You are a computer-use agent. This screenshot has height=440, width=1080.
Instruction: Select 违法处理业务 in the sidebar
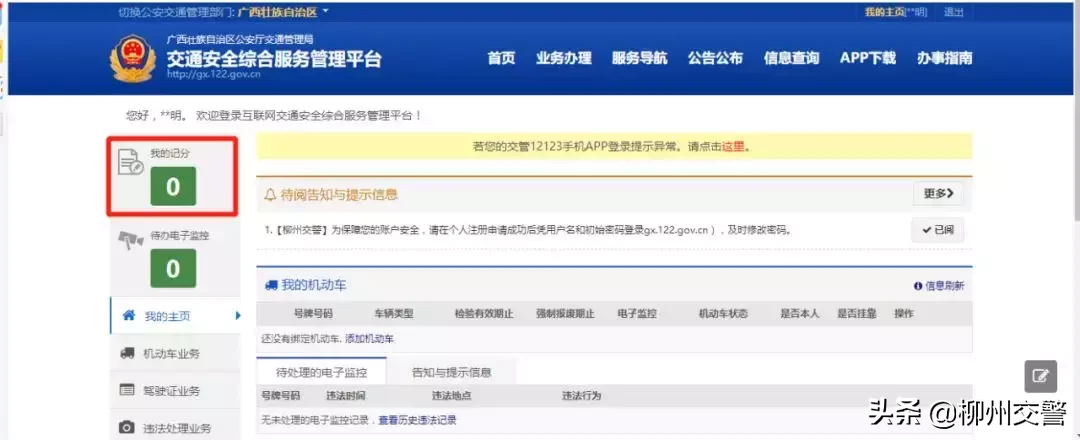[x=175, y=428]
